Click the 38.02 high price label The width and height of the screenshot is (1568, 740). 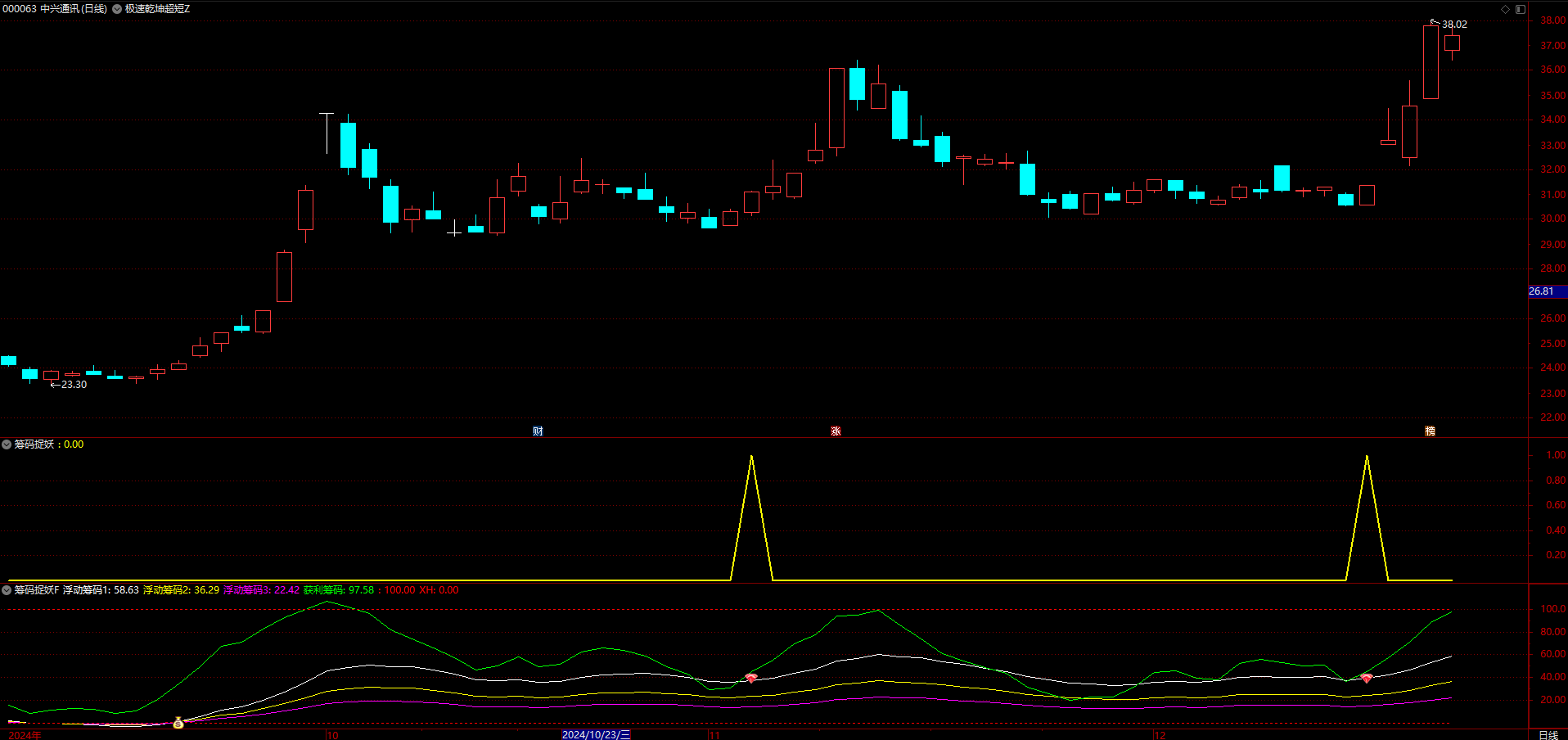[x=1454, y=25]
